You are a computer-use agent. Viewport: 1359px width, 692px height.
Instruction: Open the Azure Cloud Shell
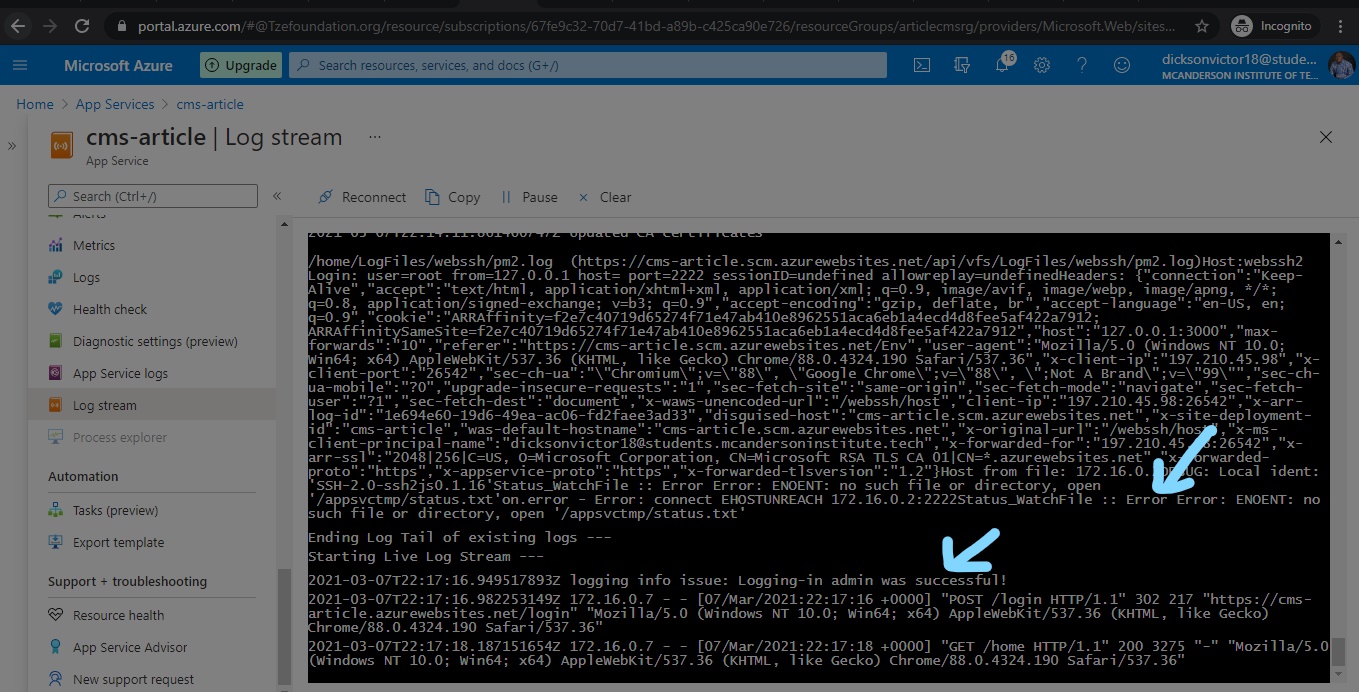tap(921, 64)
